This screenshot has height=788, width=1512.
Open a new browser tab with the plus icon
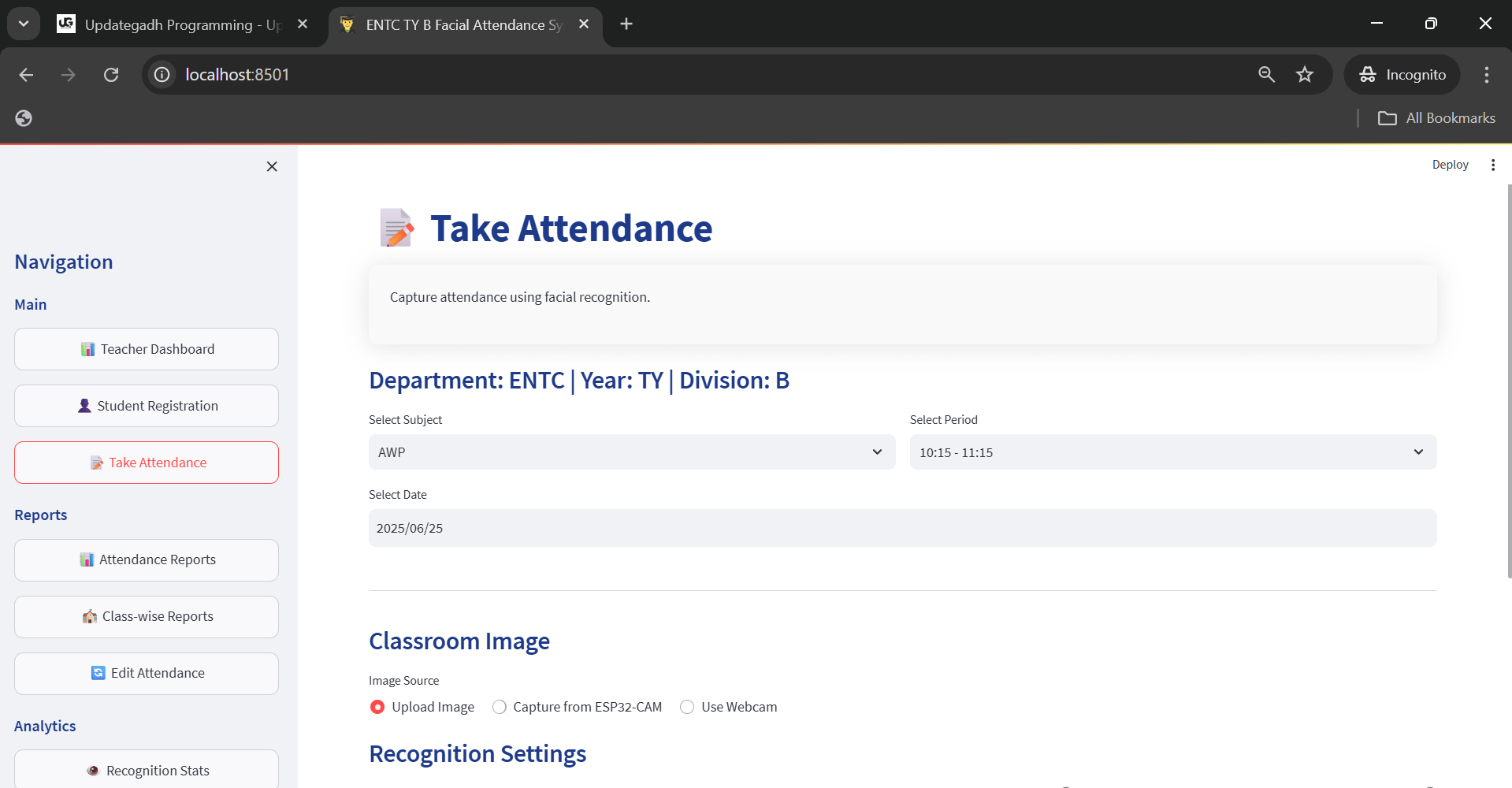pos(626,24)
